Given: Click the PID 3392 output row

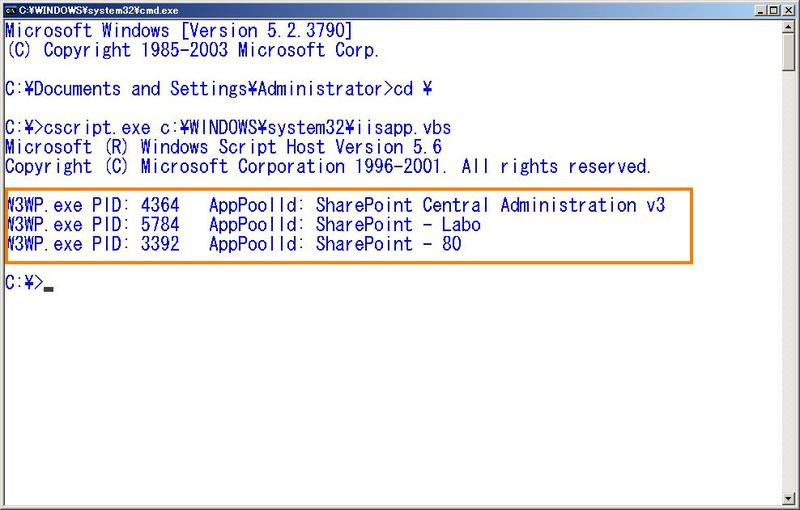Looking at the screenshot, I should [x=234, y=244].
